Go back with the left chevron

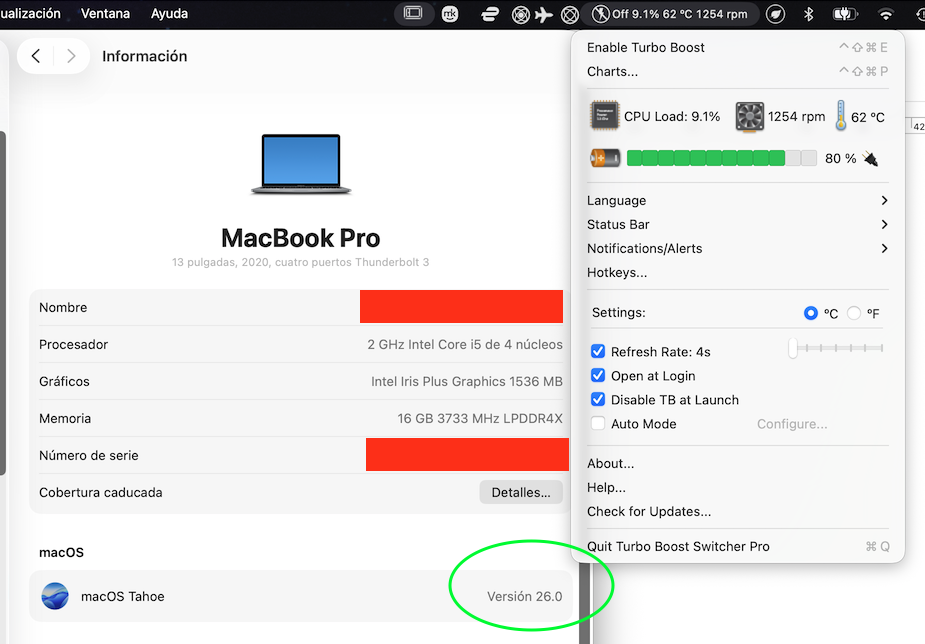(36, 56)
